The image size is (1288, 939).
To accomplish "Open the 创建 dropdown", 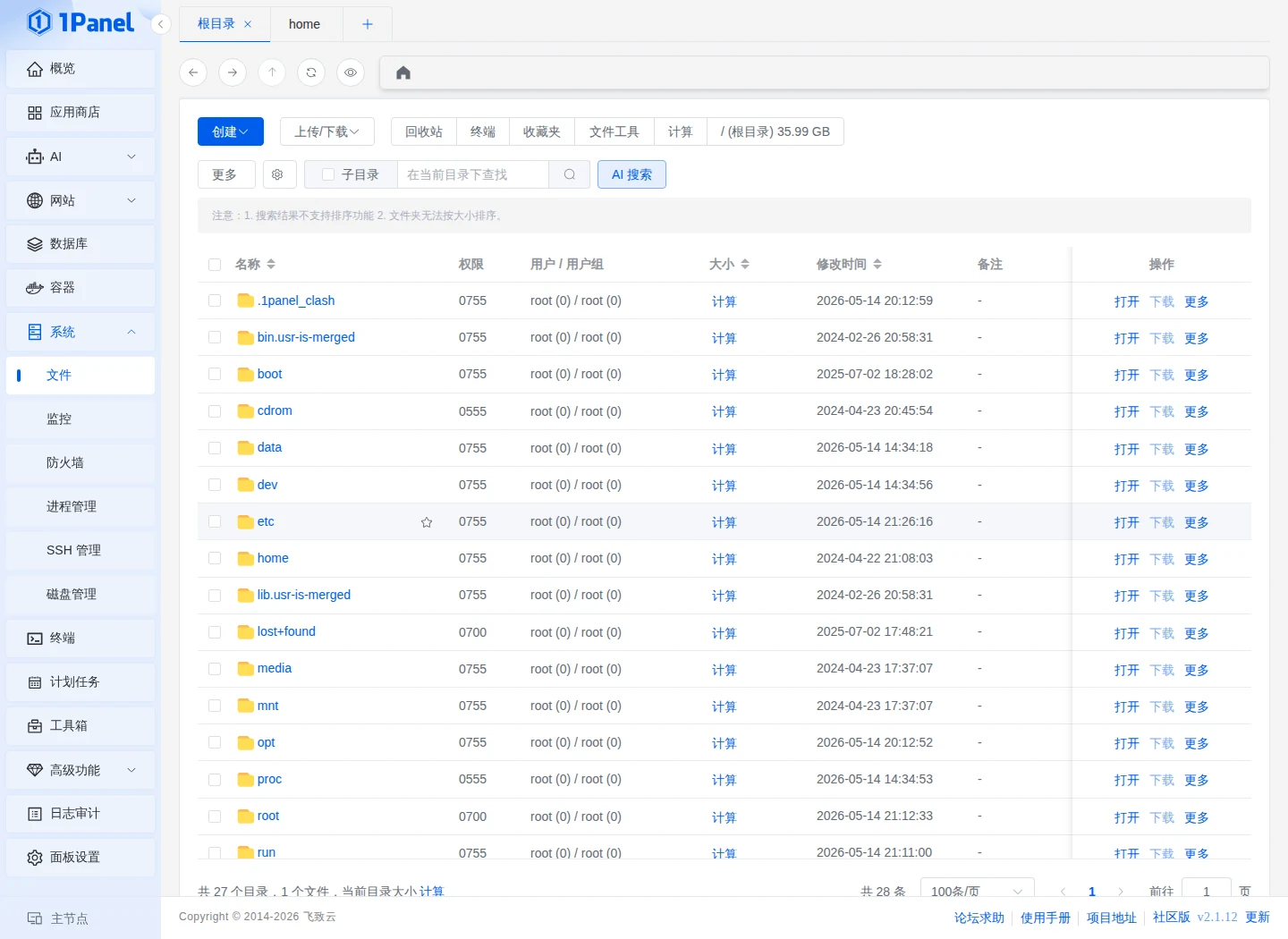I will (x=231, y=131).
